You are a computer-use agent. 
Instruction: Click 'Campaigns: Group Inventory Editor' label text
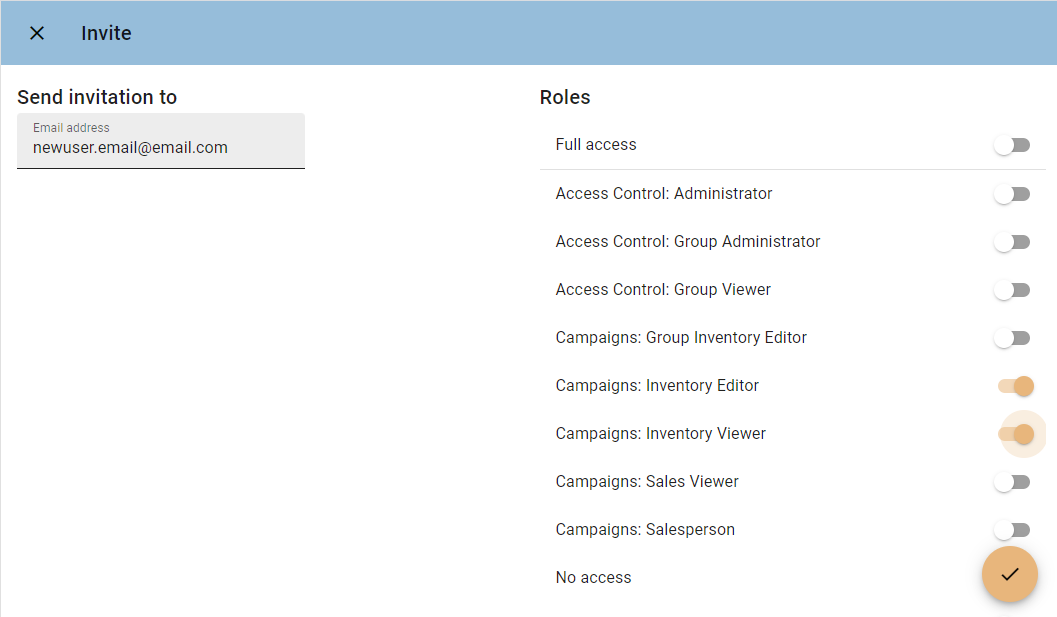pos(681,337)
